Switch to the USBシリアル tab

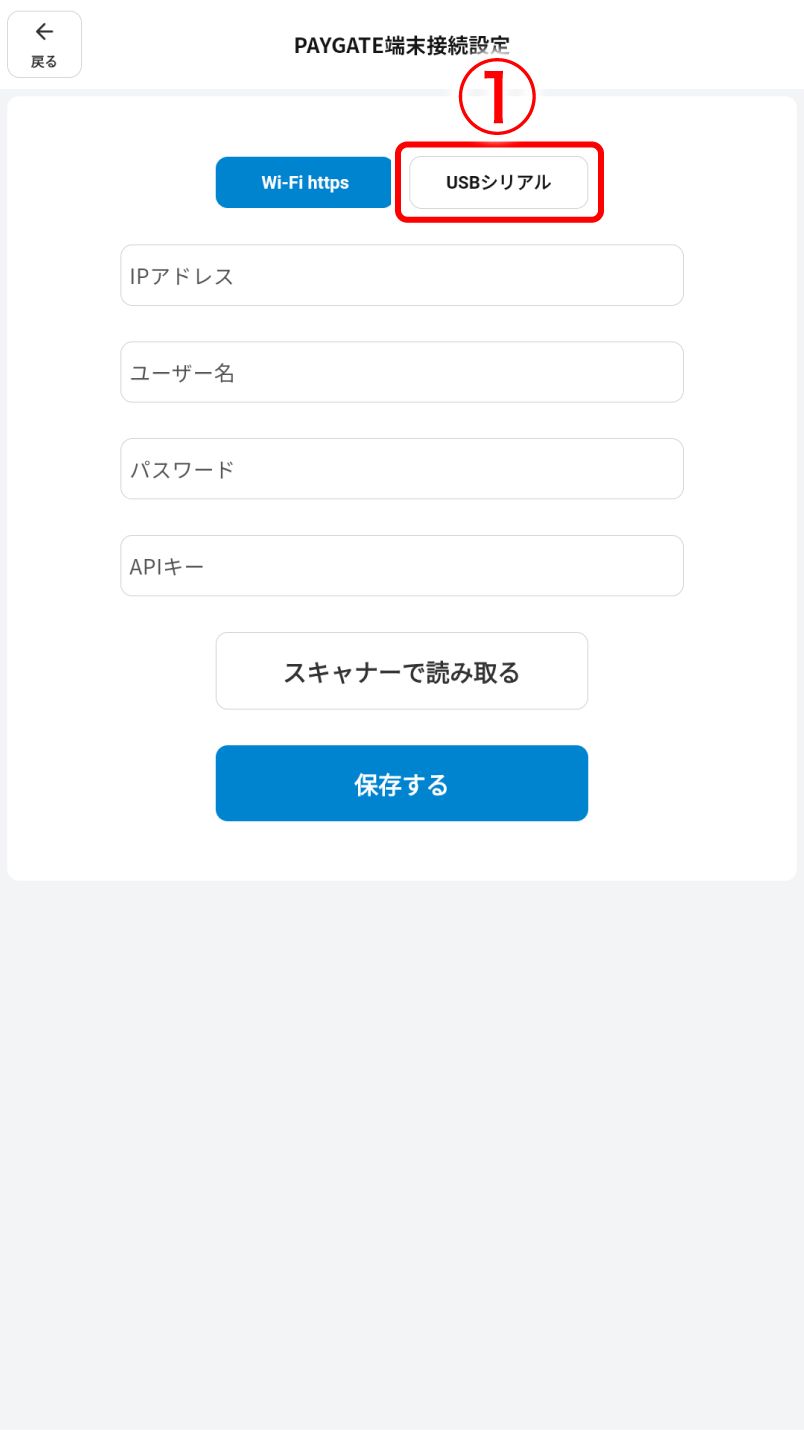click(498, 182)
